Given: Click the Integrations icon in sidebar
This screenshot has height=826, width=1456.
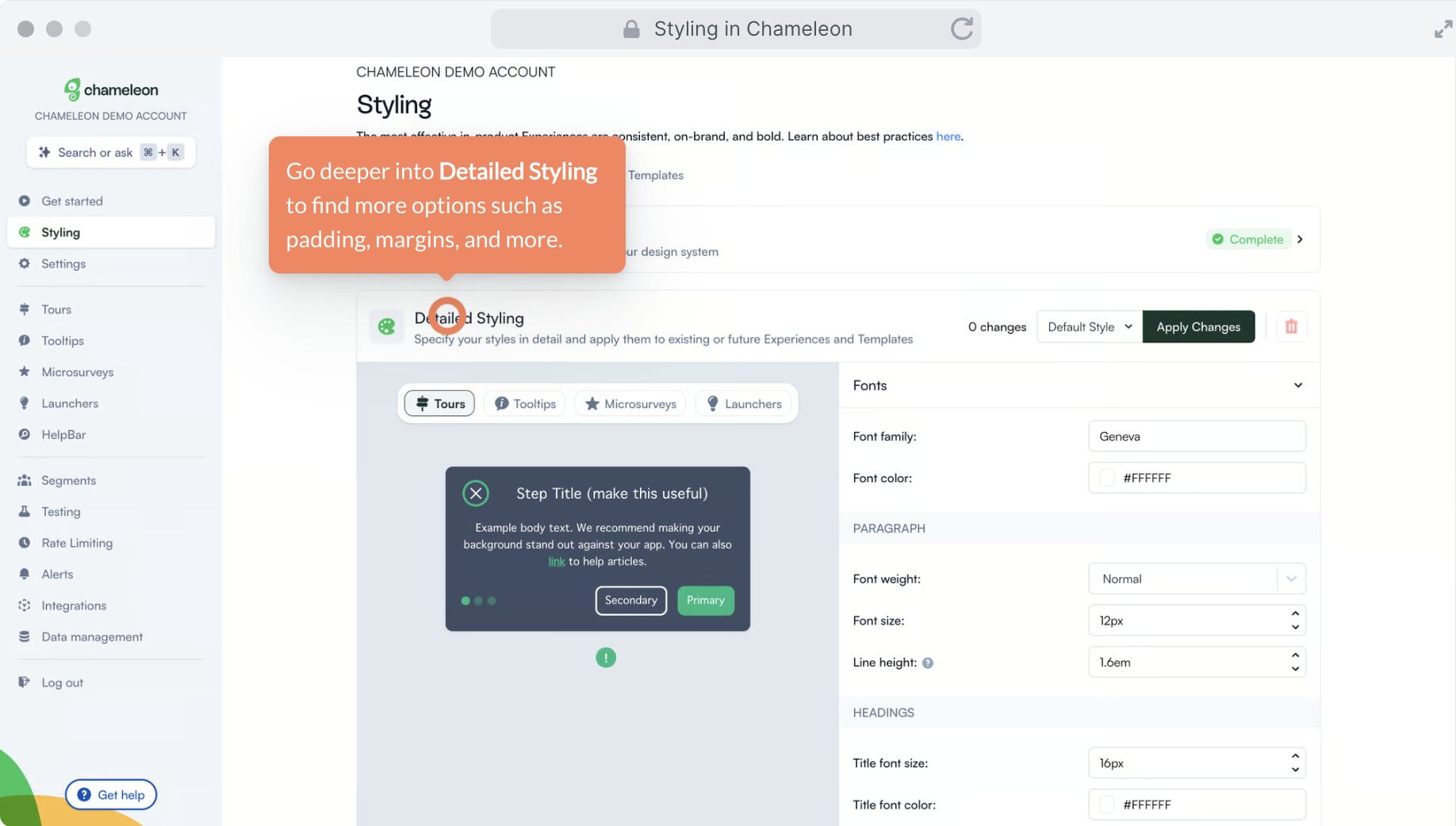Looking at the screenshot, I should tap(25, 606).
